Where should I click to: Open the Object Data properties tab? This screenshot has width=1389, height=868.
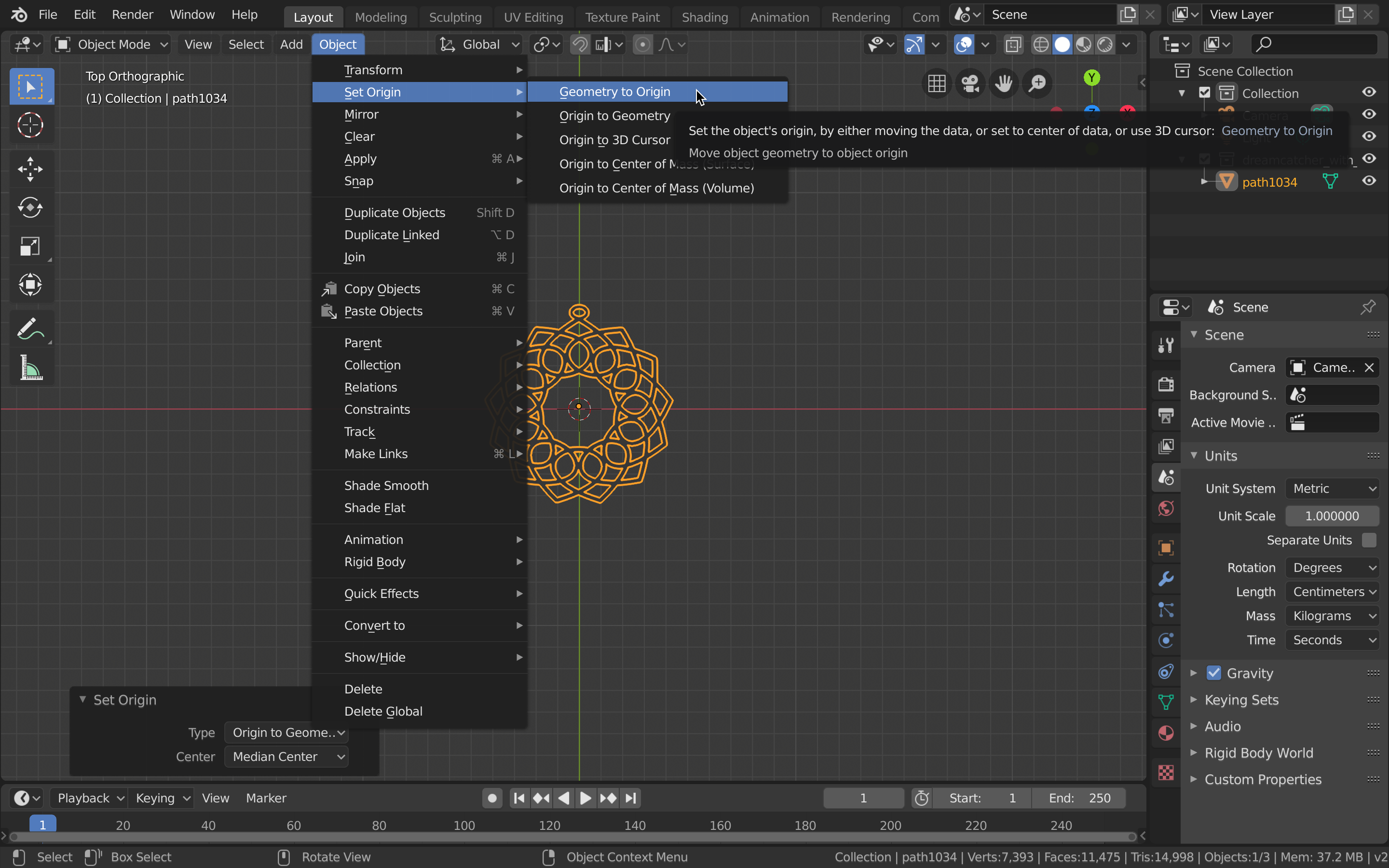click(1166, 702)
